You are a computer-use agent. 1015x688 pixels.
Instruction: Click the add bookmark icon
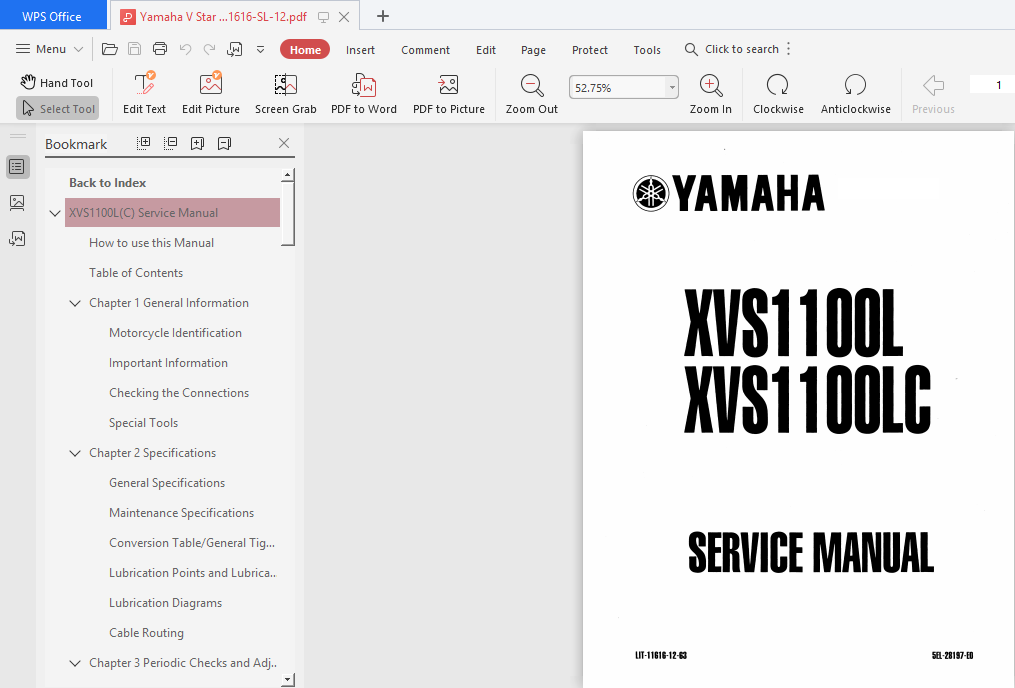coord(197,143)
